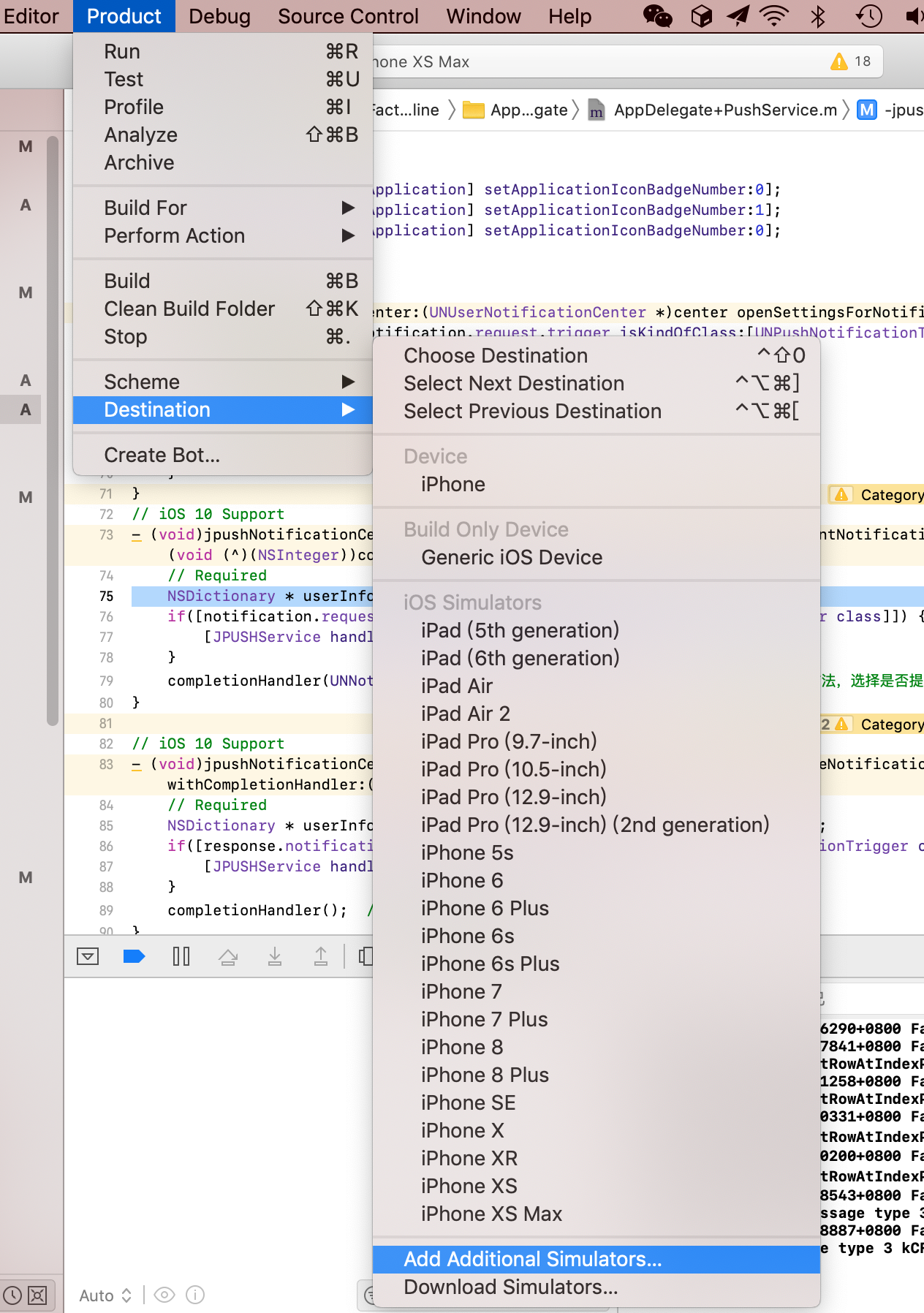Choose Create Bot... menu item
Screen dimensions: 924x1313
(223, 455)
